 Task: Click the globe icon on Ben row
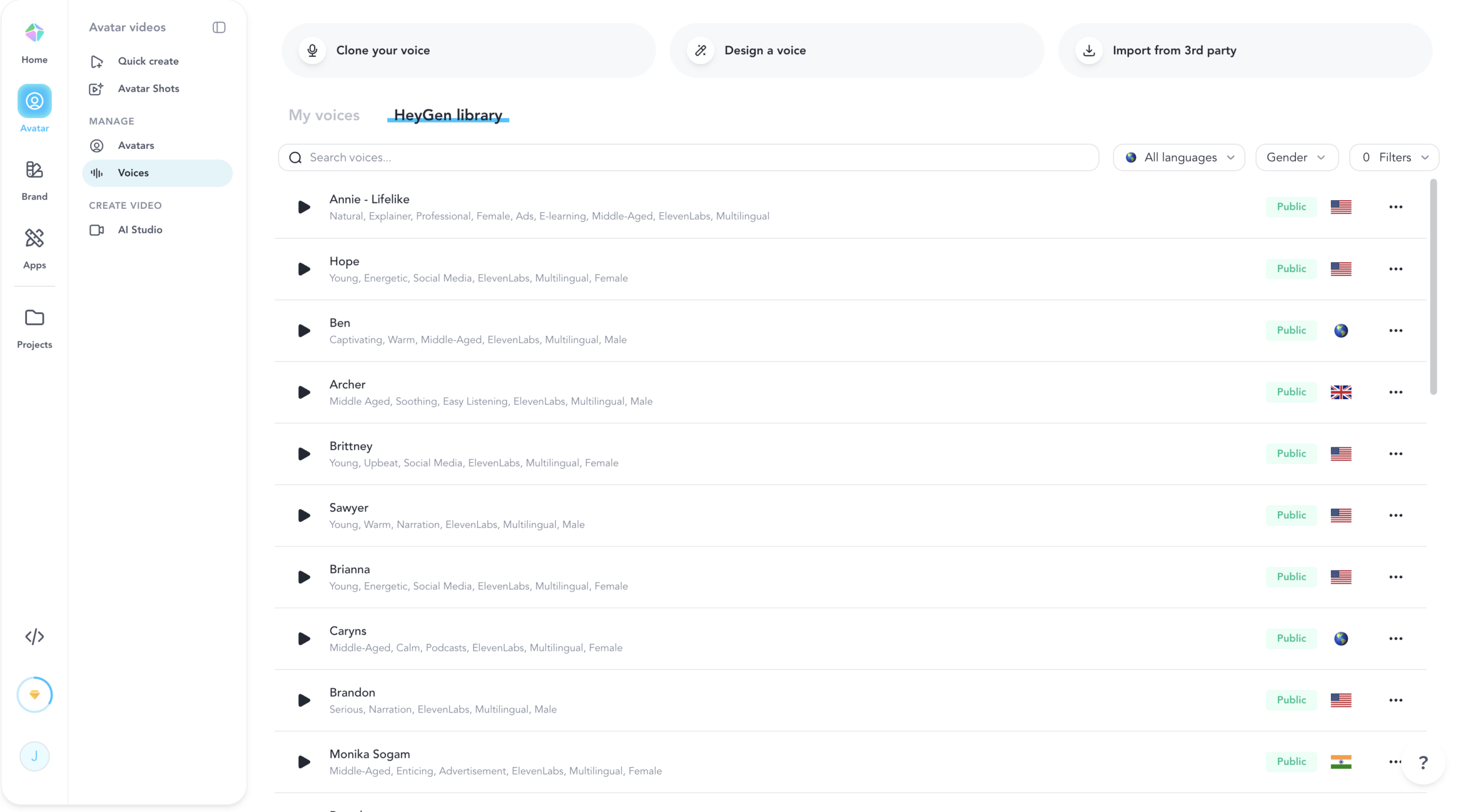point(1341,331)
